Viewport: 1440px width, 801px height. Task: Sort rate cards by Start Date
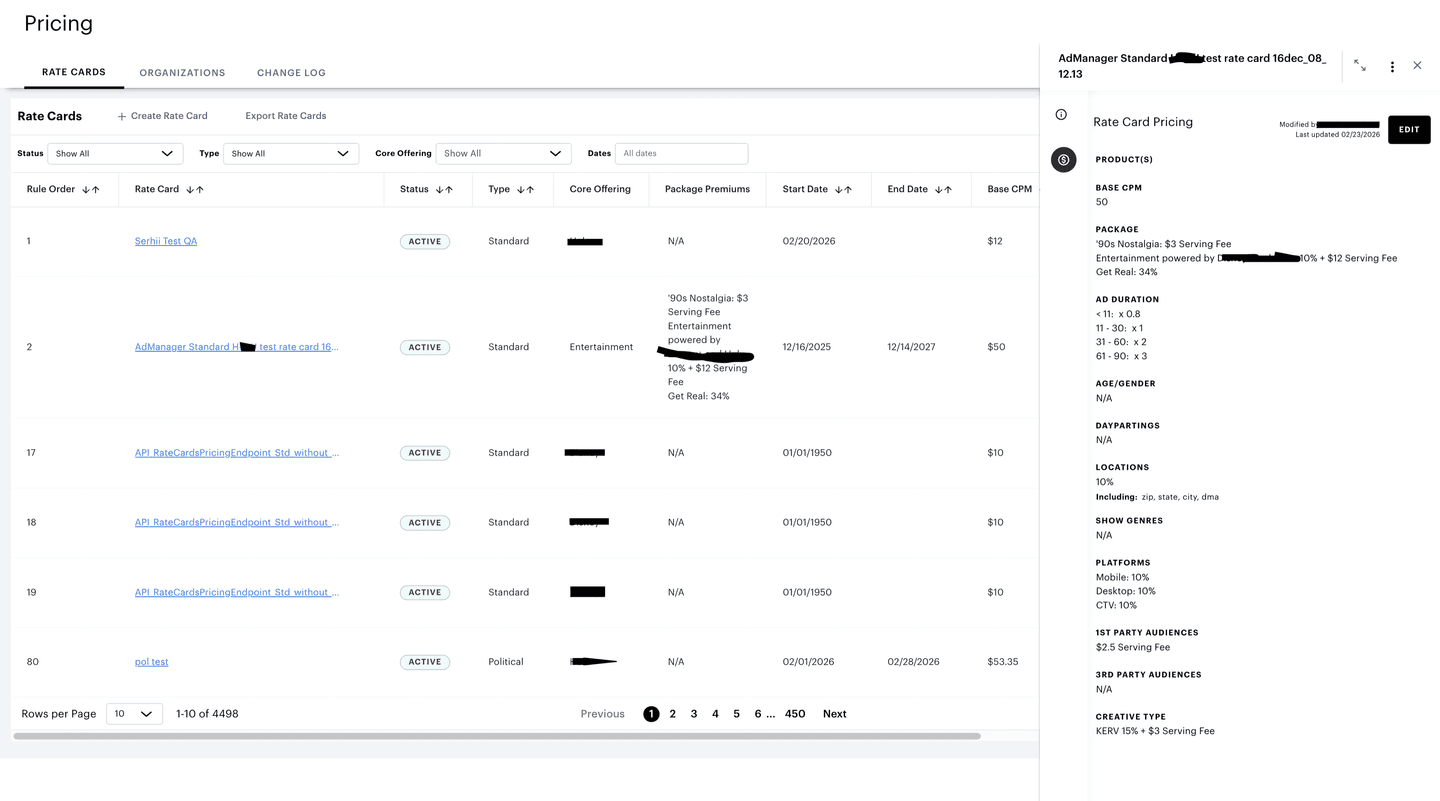pyautogui.click(x=846, y=188)
